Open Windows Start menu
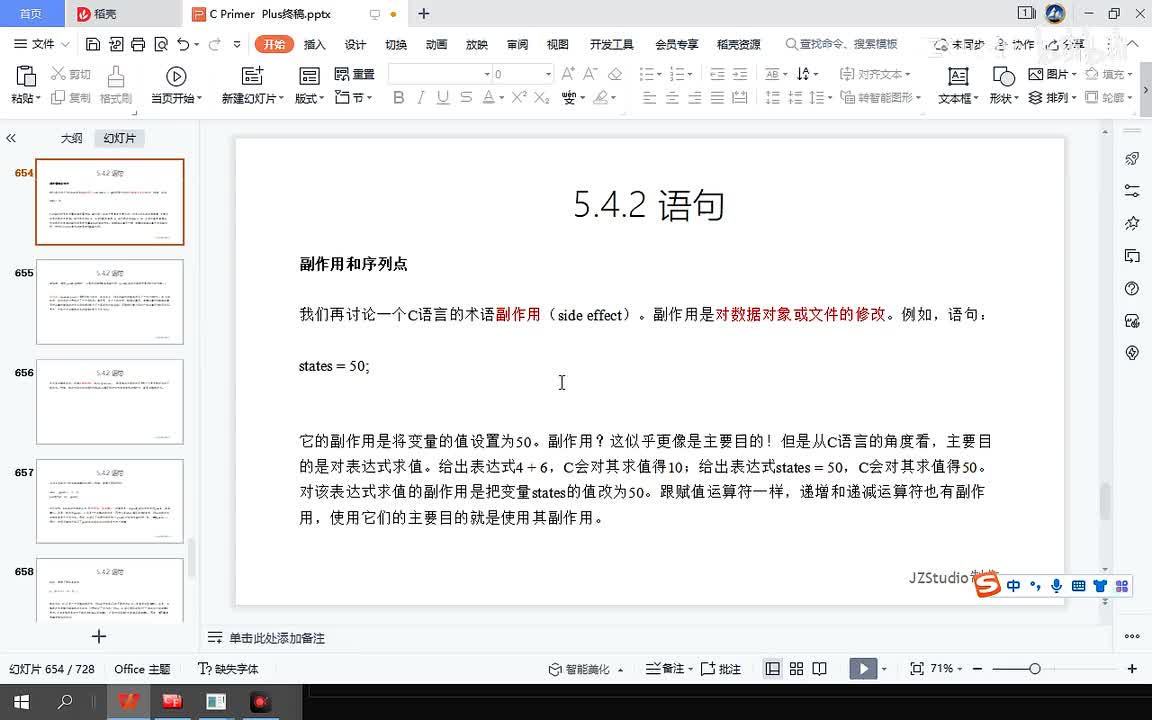 point(21,702)
